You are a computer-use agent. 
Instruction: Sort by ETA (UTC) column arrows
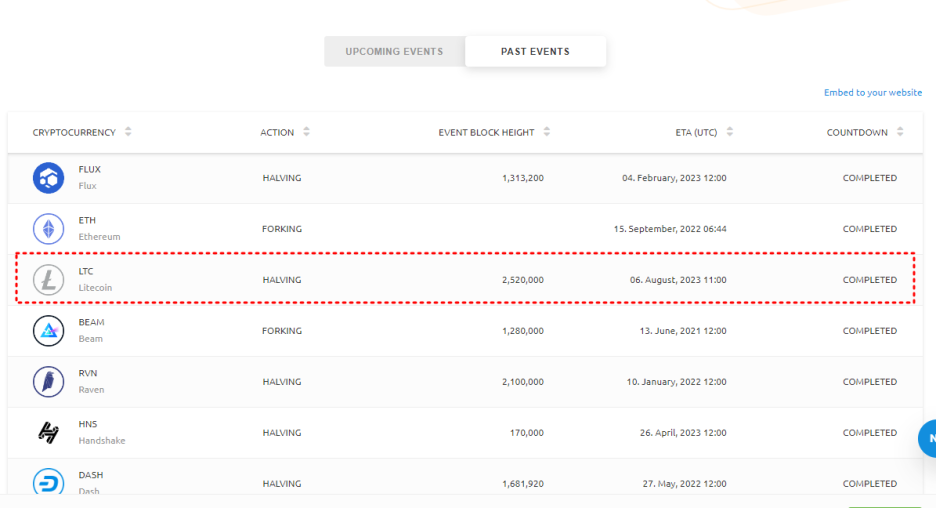coord(729,132)
